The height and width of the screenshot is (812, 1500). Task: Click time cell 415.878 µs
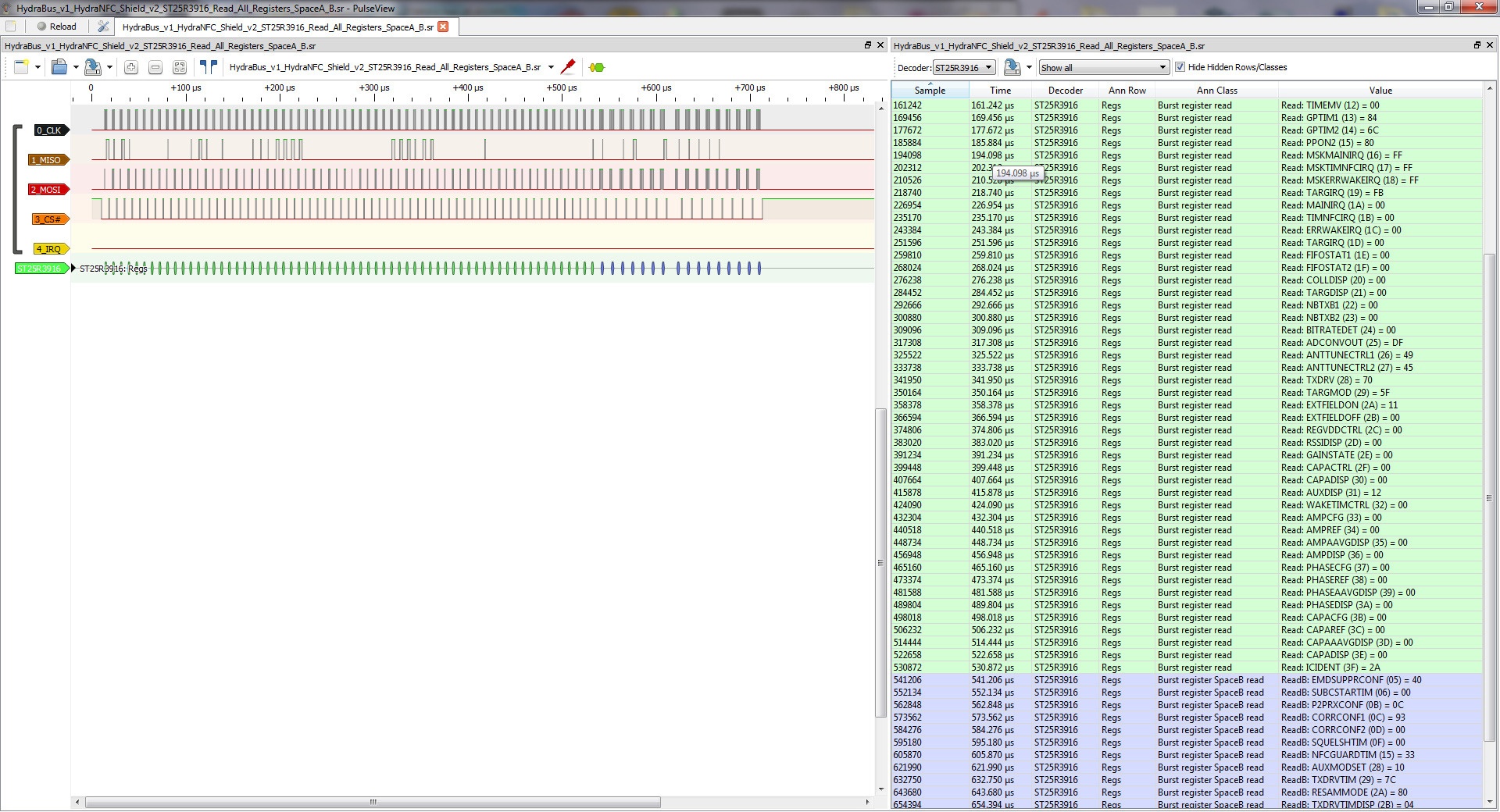tap(1000, 493)
